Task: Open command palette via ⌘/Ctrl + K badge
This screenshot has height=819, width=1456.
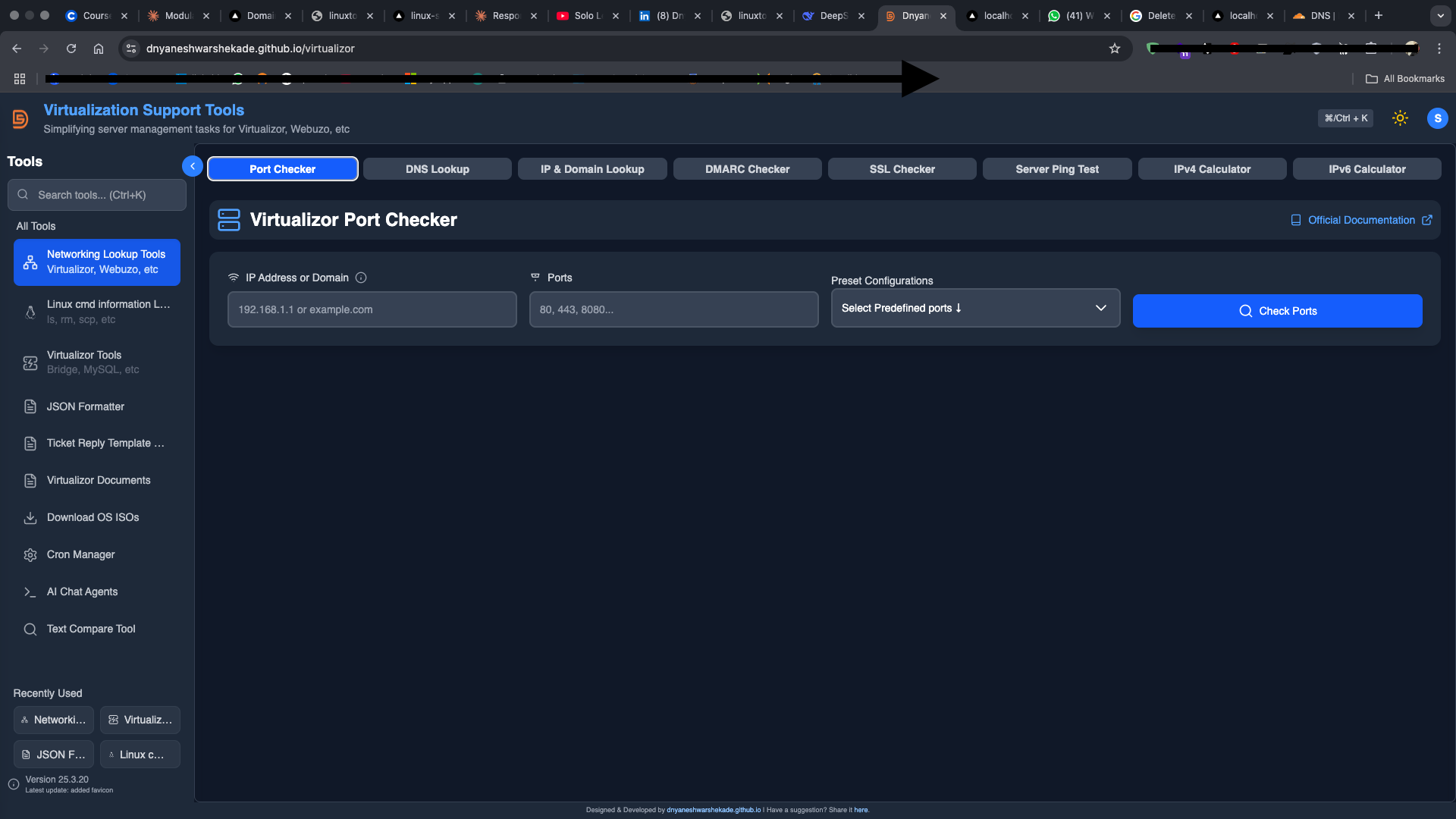Action: [1345, 118]
